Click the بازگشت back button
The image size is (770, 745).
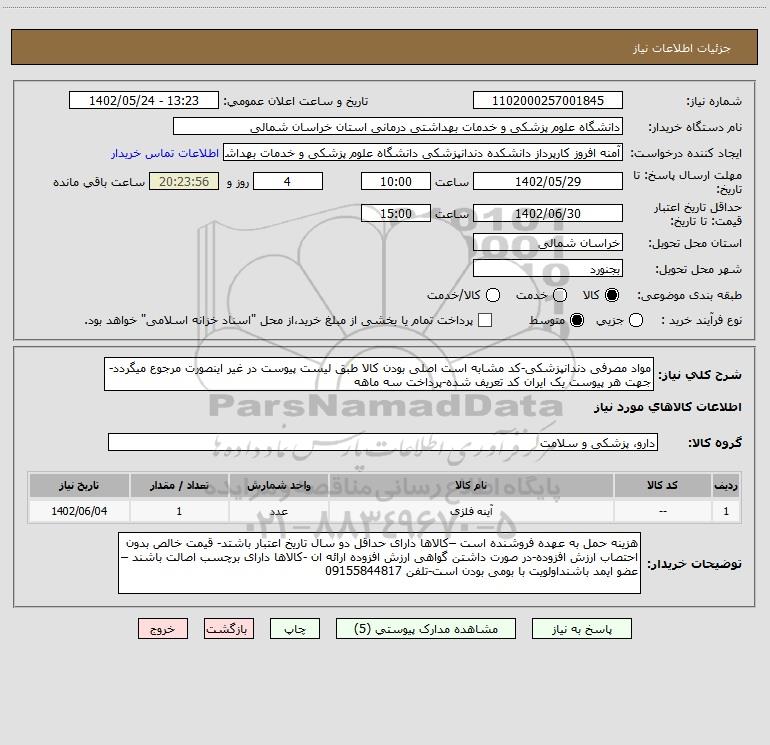coord(229,629)
